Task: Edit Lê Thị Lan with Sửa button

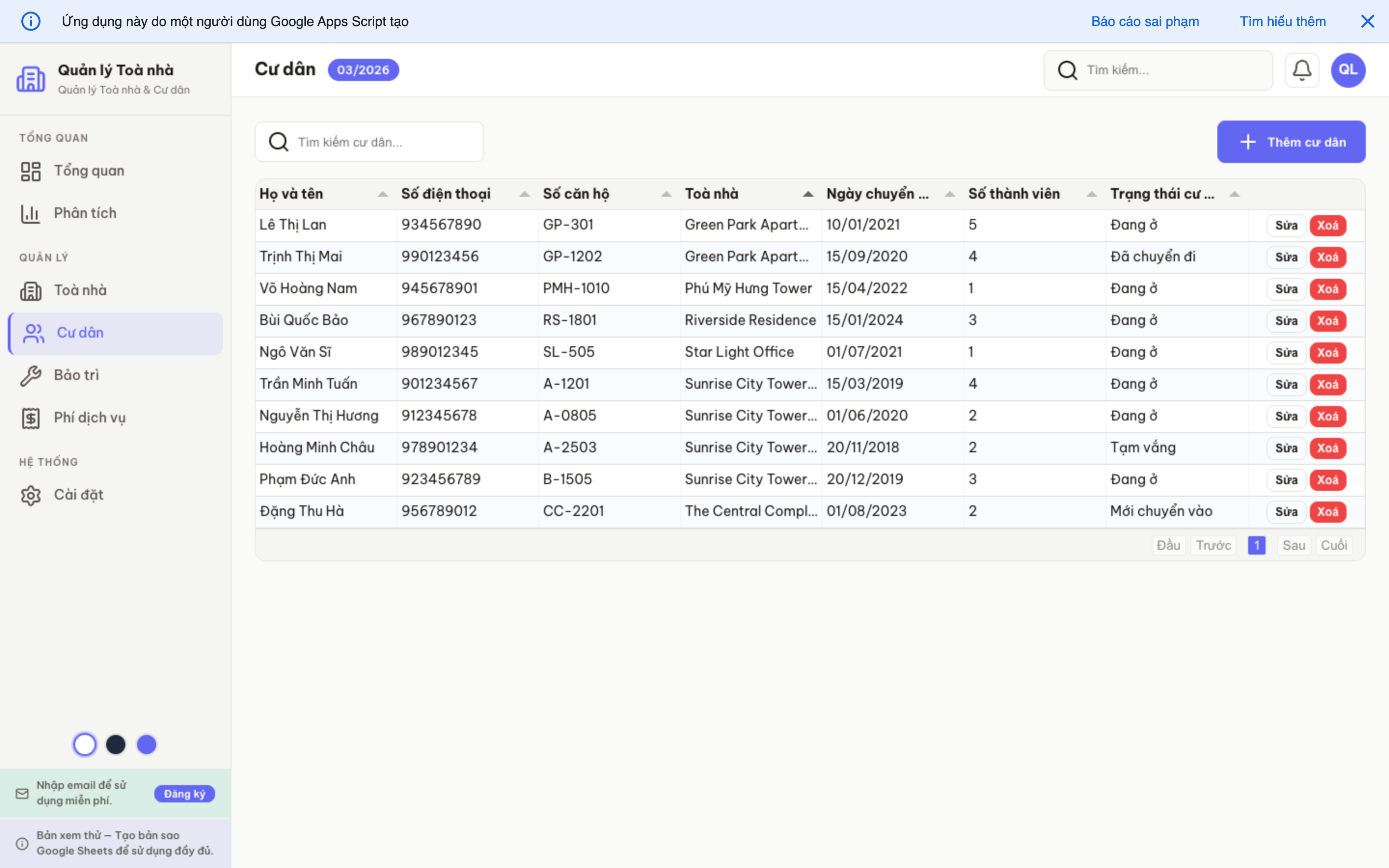Action: pos(1286,225)
